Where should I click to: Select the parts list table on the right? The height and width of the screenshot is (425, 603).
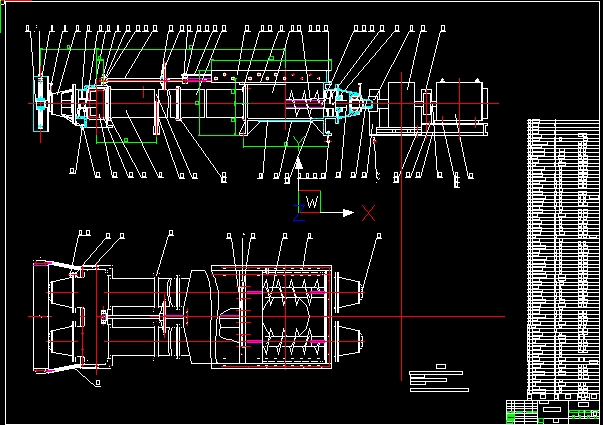(x=563, y=260)
